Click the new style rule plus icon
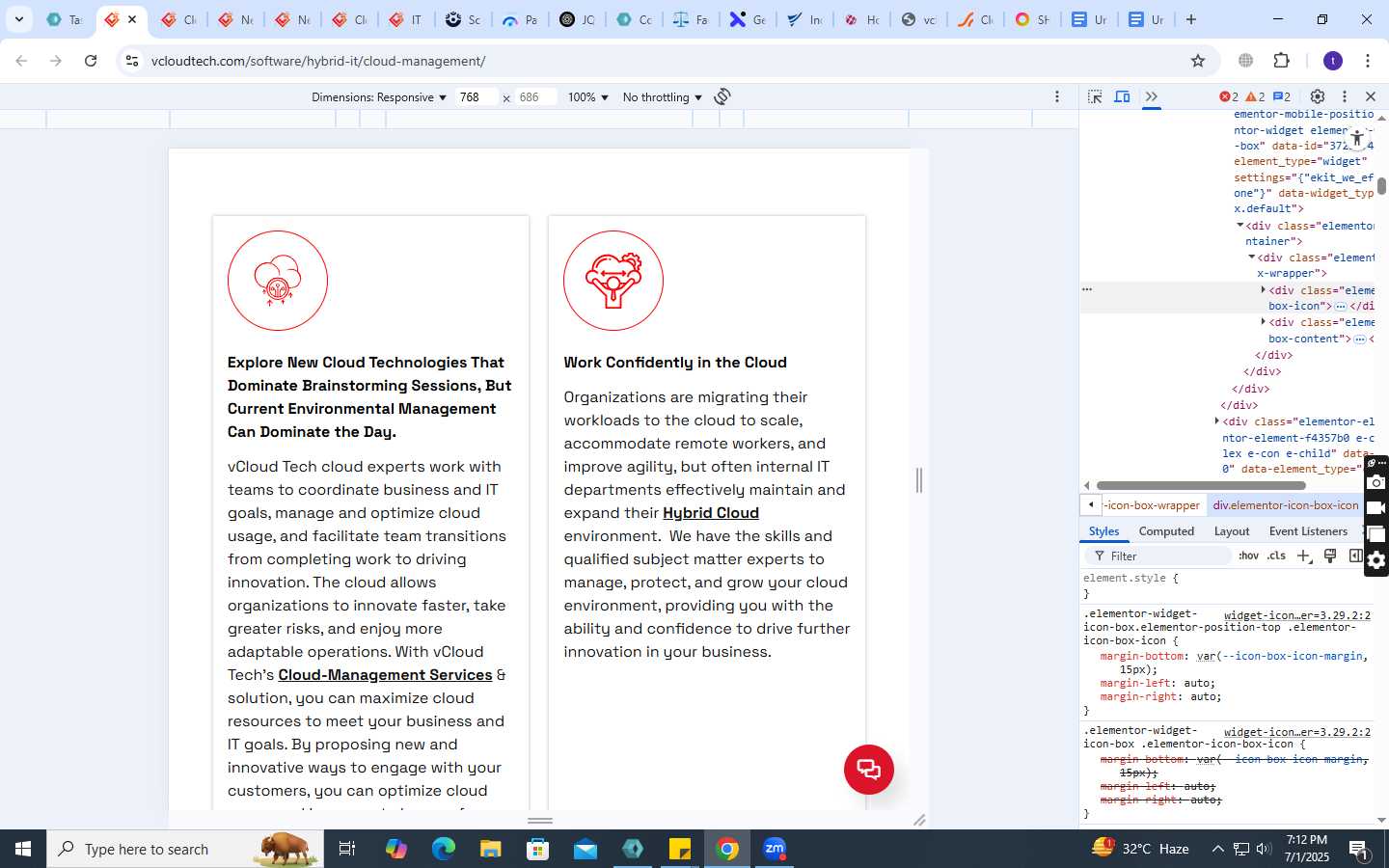1389x868 pixels. click(x=1304, y=556)
